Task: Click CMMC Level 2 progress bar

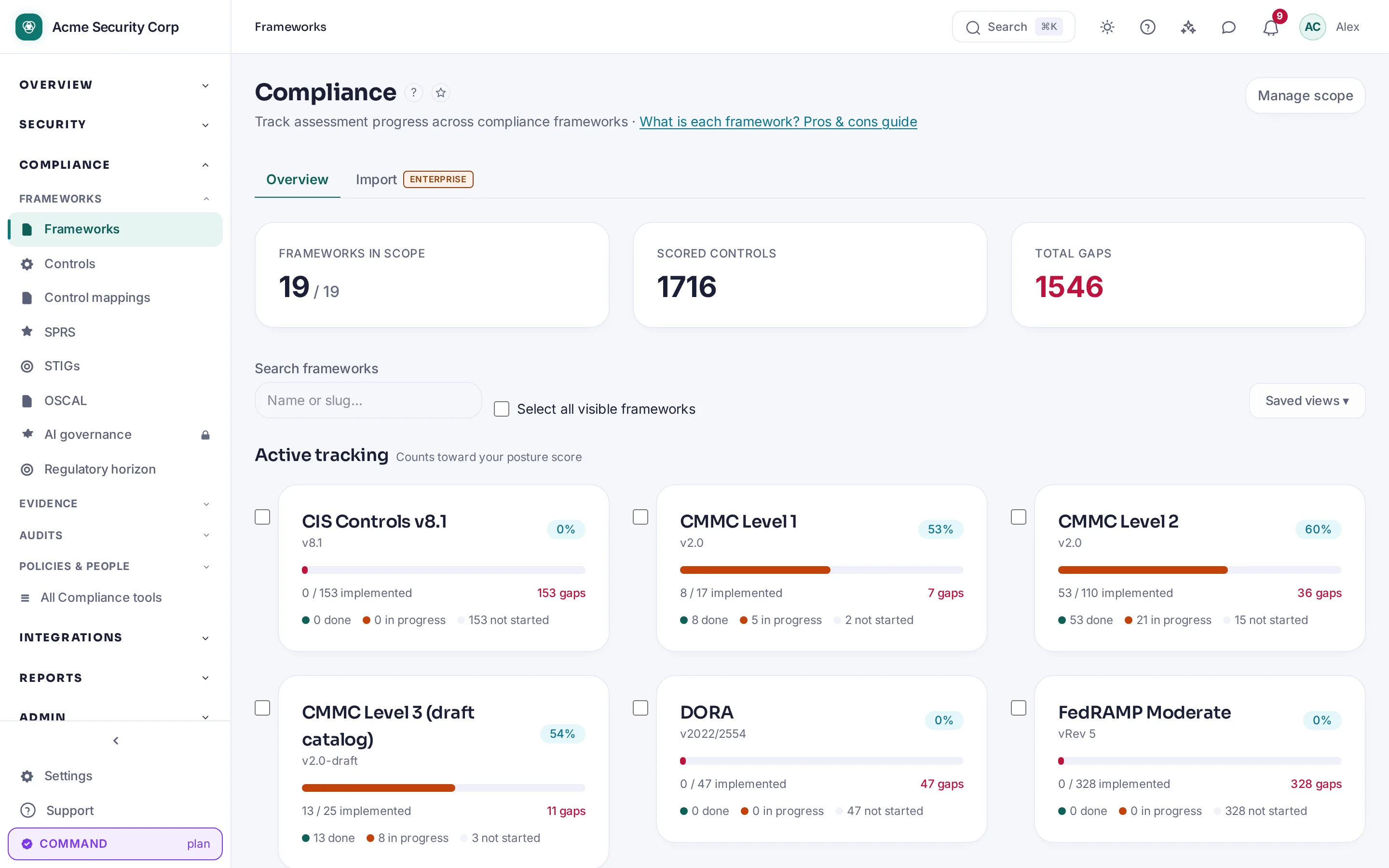Action: [1199, 570]
